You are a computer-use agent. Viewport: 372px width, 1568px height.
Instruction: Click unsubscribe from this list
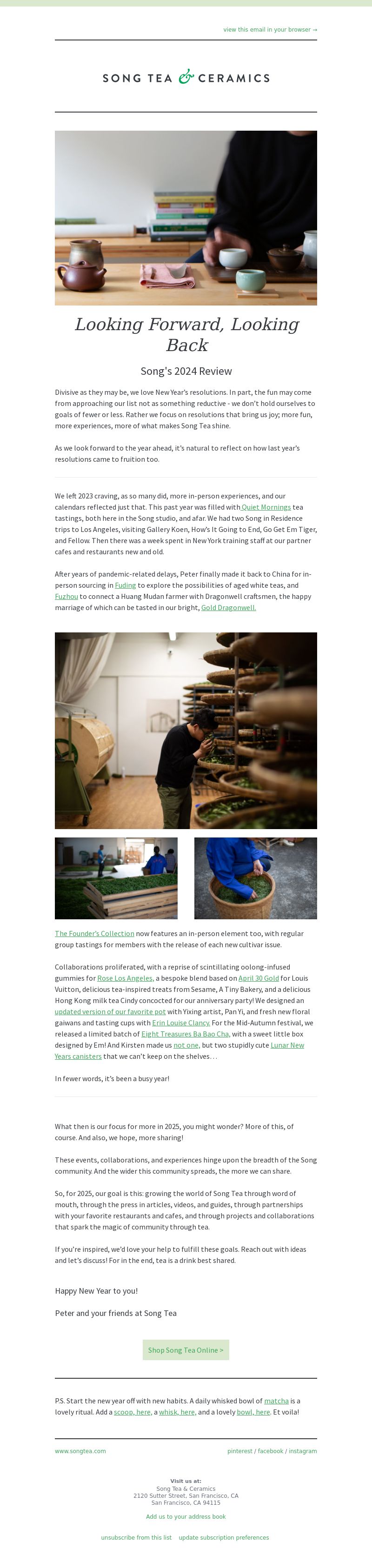tap(136, 1538)
